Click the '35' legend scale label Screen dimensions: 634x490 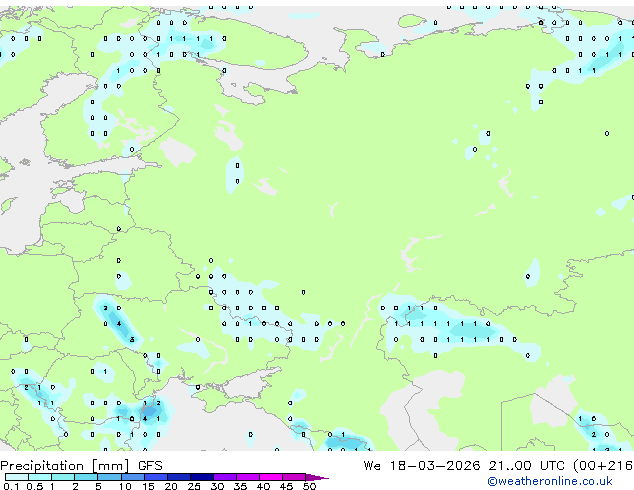(240, 486)
